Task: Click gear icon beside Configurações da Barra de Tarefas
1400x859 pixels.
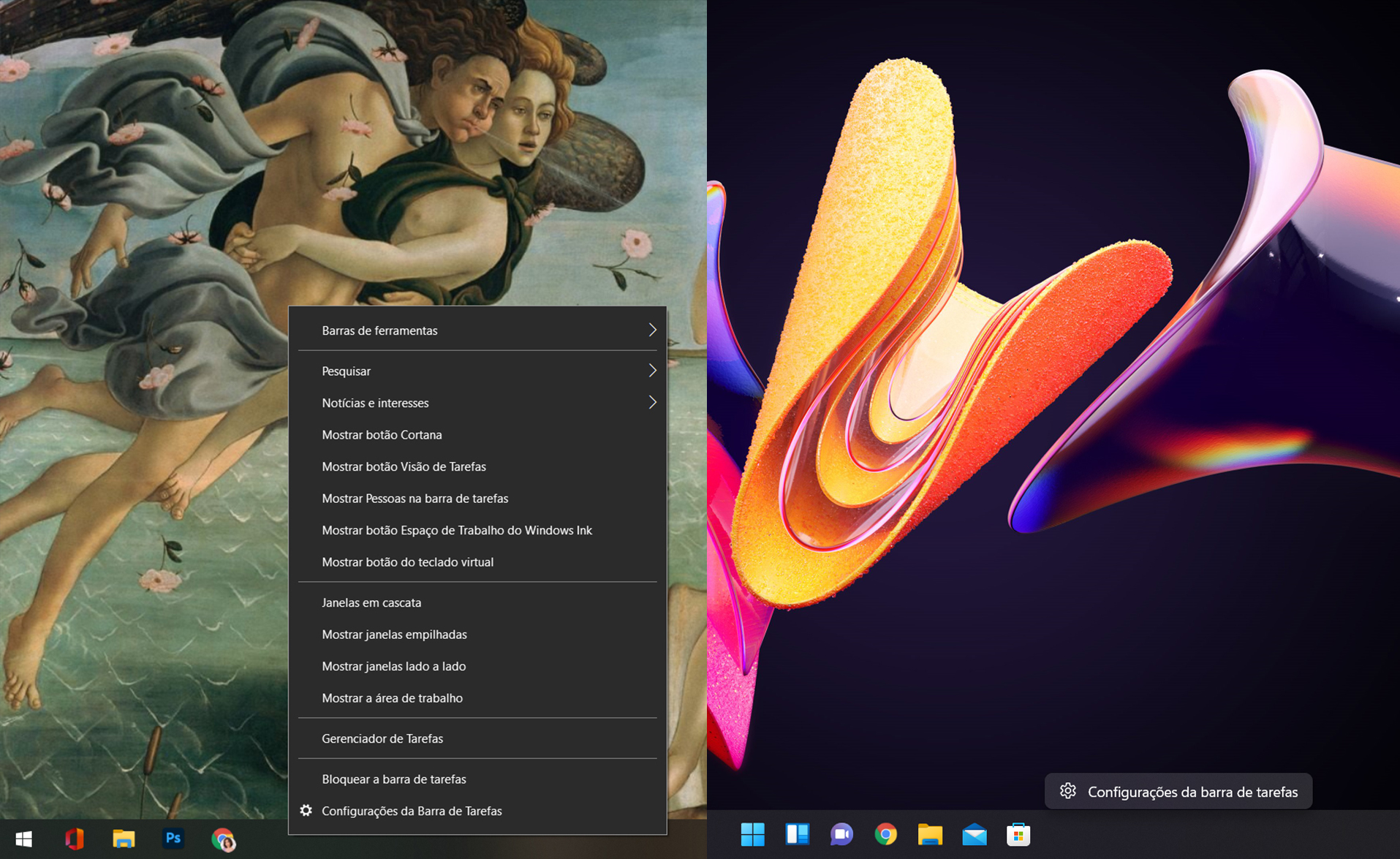Action: (306, 810)
